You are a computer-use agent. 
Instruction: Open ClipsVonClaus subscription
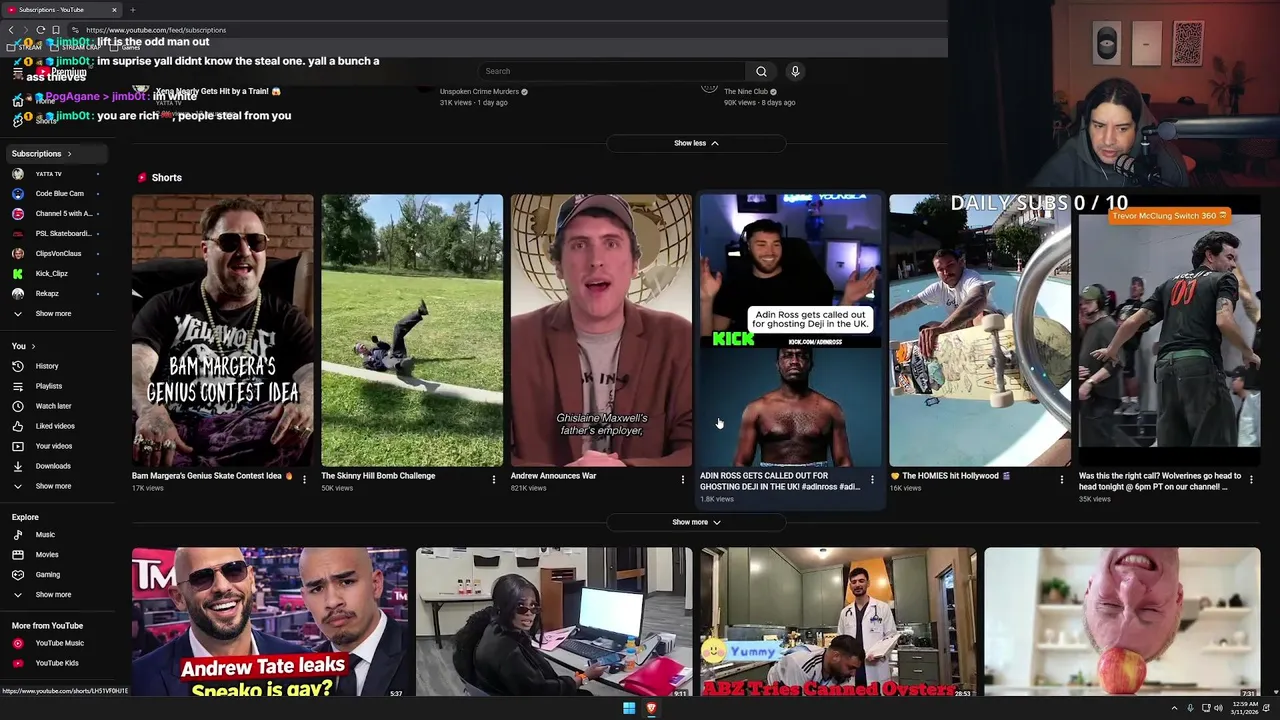58,254
